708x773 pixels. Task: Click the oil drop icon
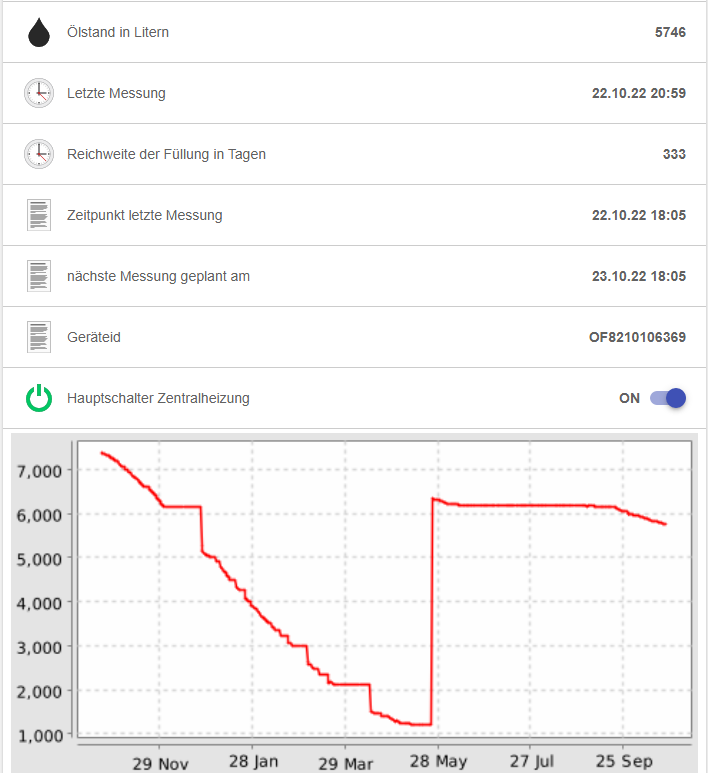pos(39,33)
